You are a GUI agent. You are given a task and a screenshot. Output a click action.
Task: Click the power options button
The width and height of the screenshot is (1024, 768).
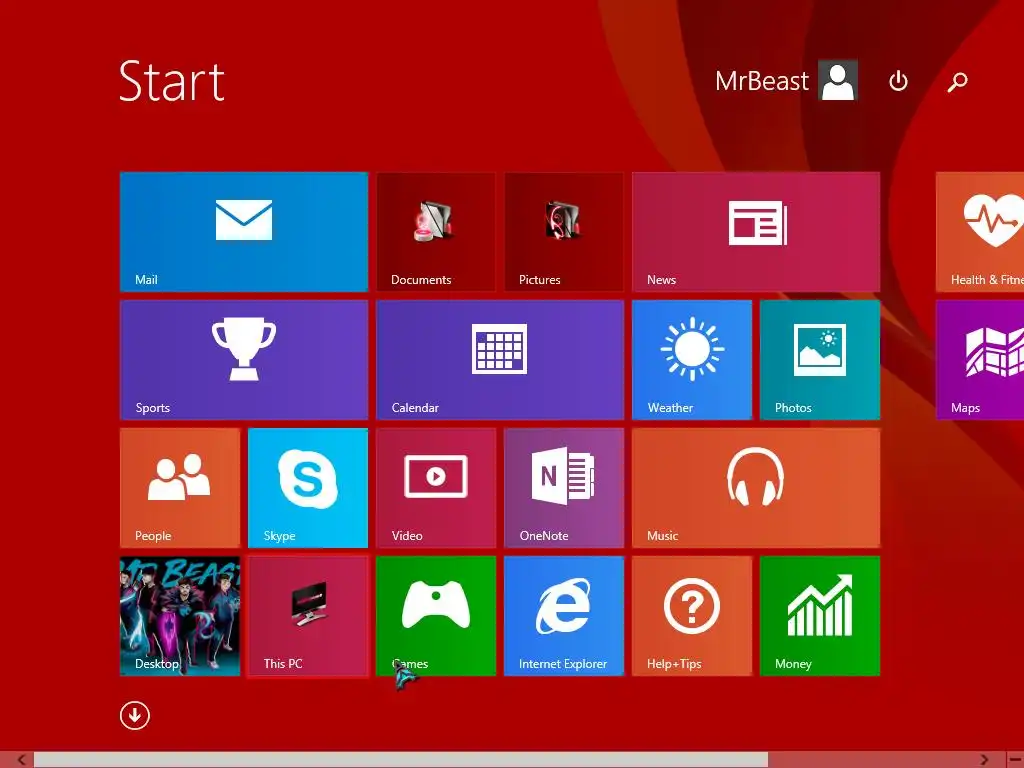tap(899, 81)
